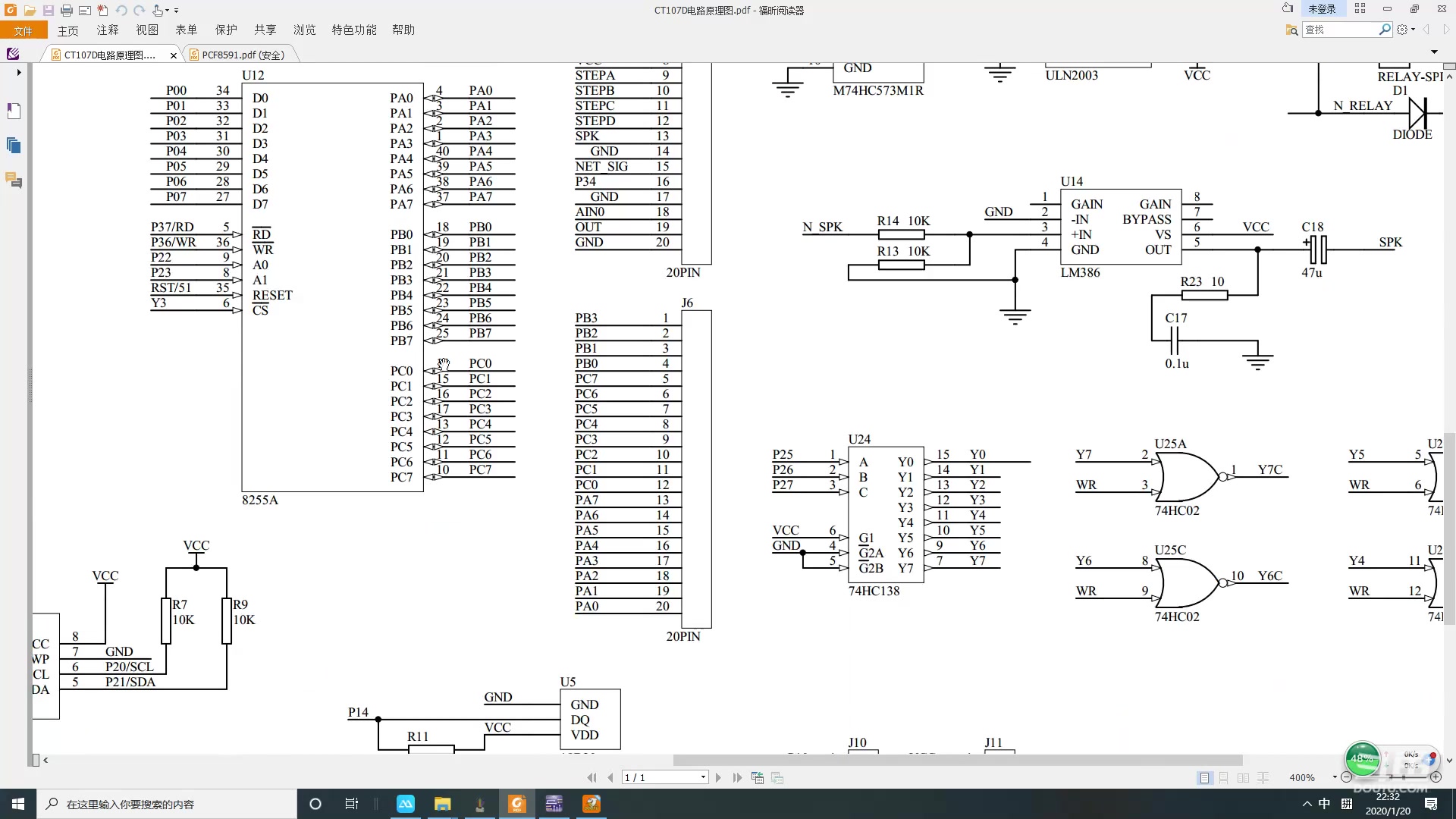Click the zoom in plus button
Image resolution: width=1456 pixels, height=819 pixels.
tap(1436, 777)
